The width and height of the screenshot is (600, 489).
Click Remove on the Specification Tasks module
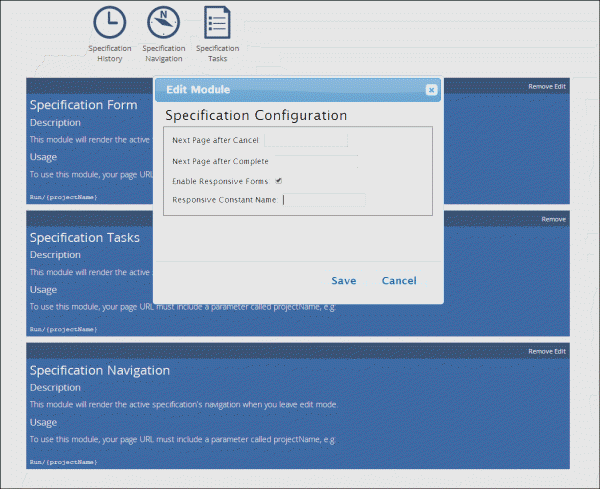pyautogui.click(x=553, y=219)
